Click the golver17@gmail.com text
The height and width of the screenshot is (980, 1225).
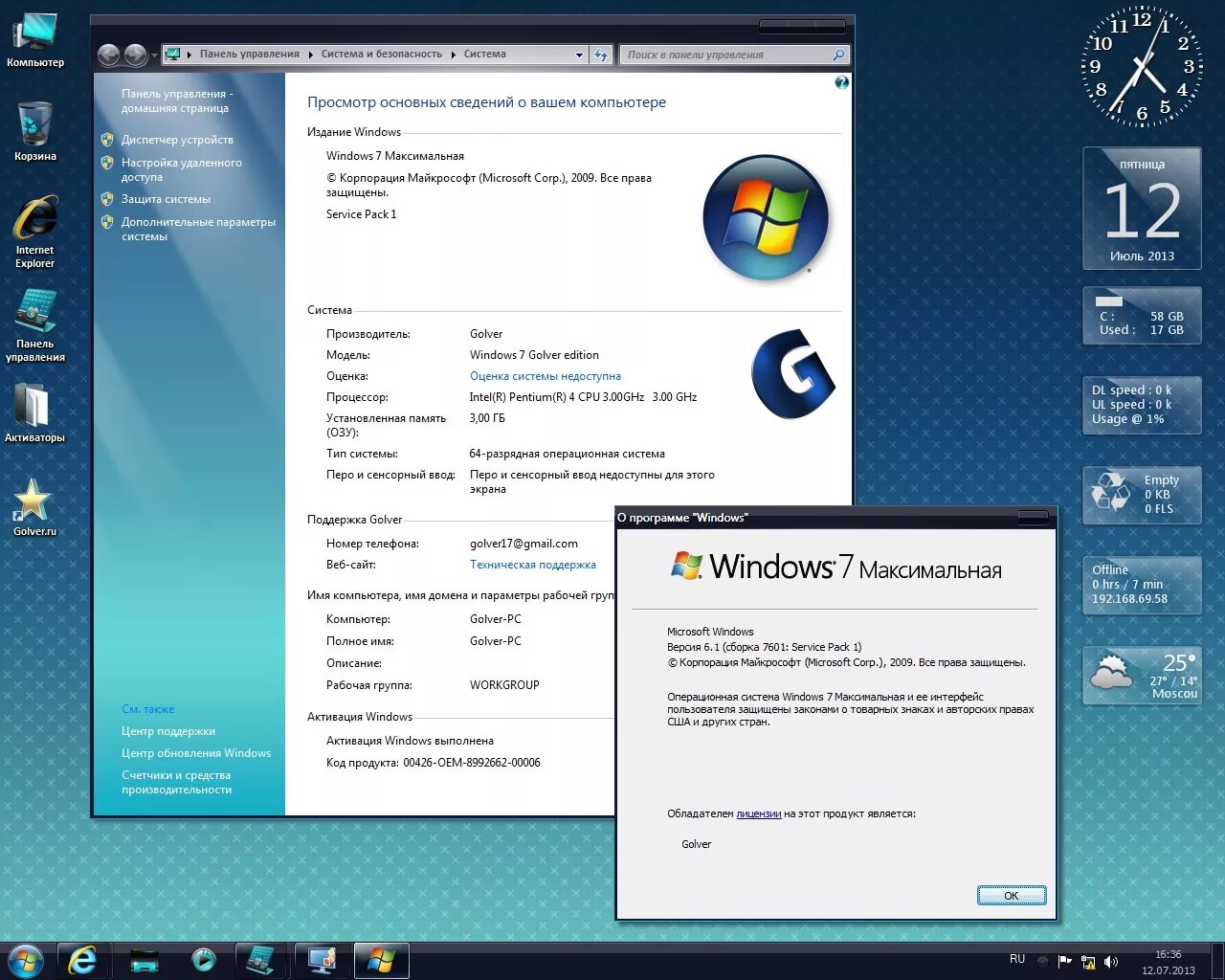pos(523,544)
